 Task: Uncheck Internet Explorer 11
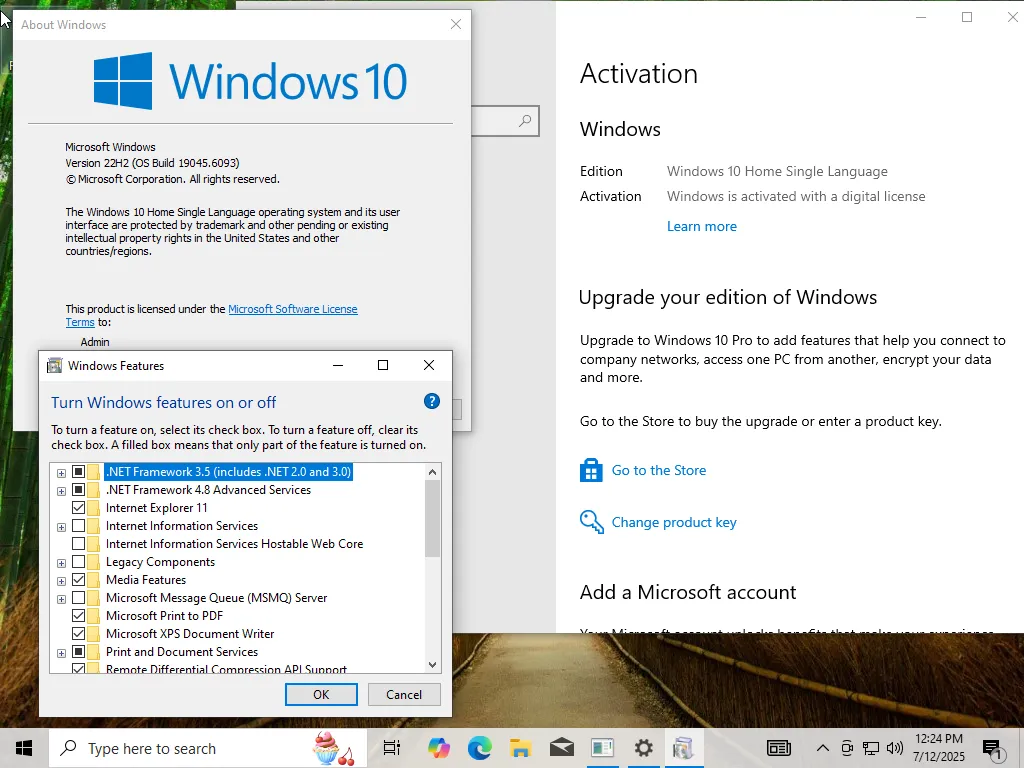click(x=78, y=507)
